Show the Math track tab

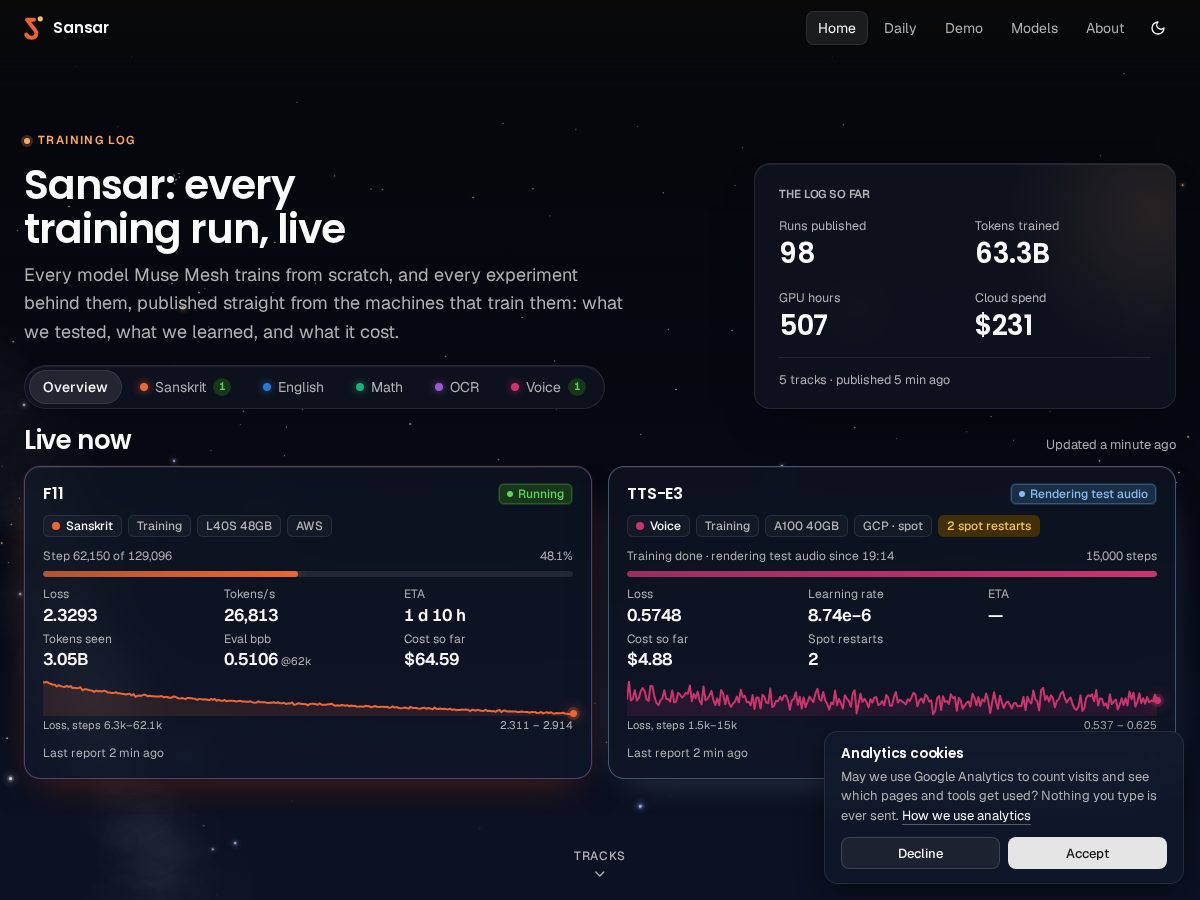(x=379, y=387)
